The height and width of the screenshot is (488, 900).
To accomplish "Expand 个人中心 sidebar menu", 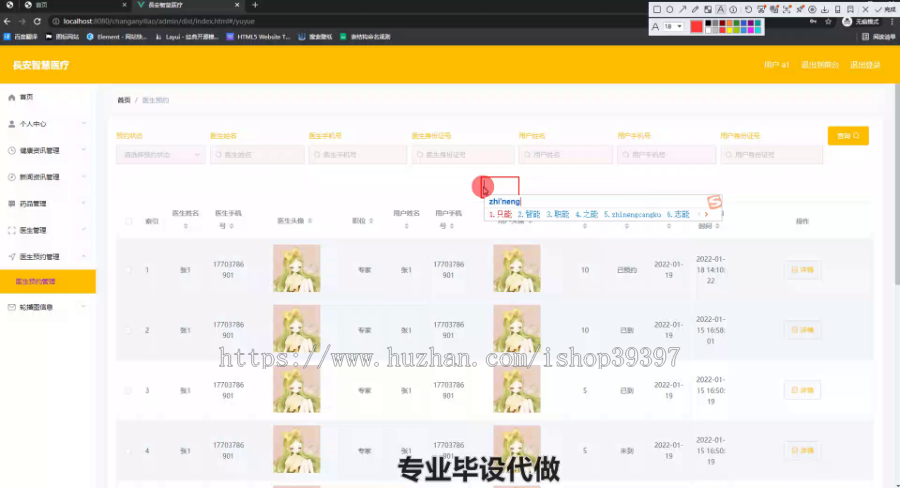I will click(48, 123).
